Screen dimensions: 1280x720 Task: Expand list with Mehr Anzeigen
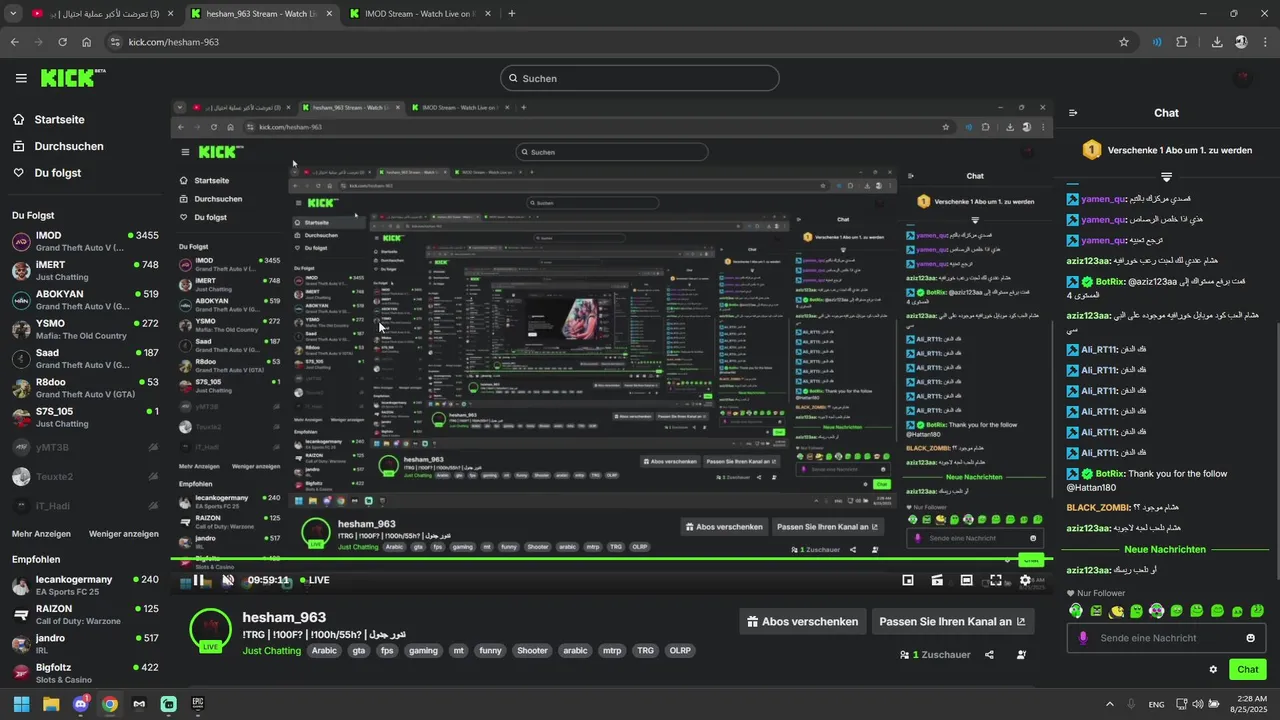point(41,534)
